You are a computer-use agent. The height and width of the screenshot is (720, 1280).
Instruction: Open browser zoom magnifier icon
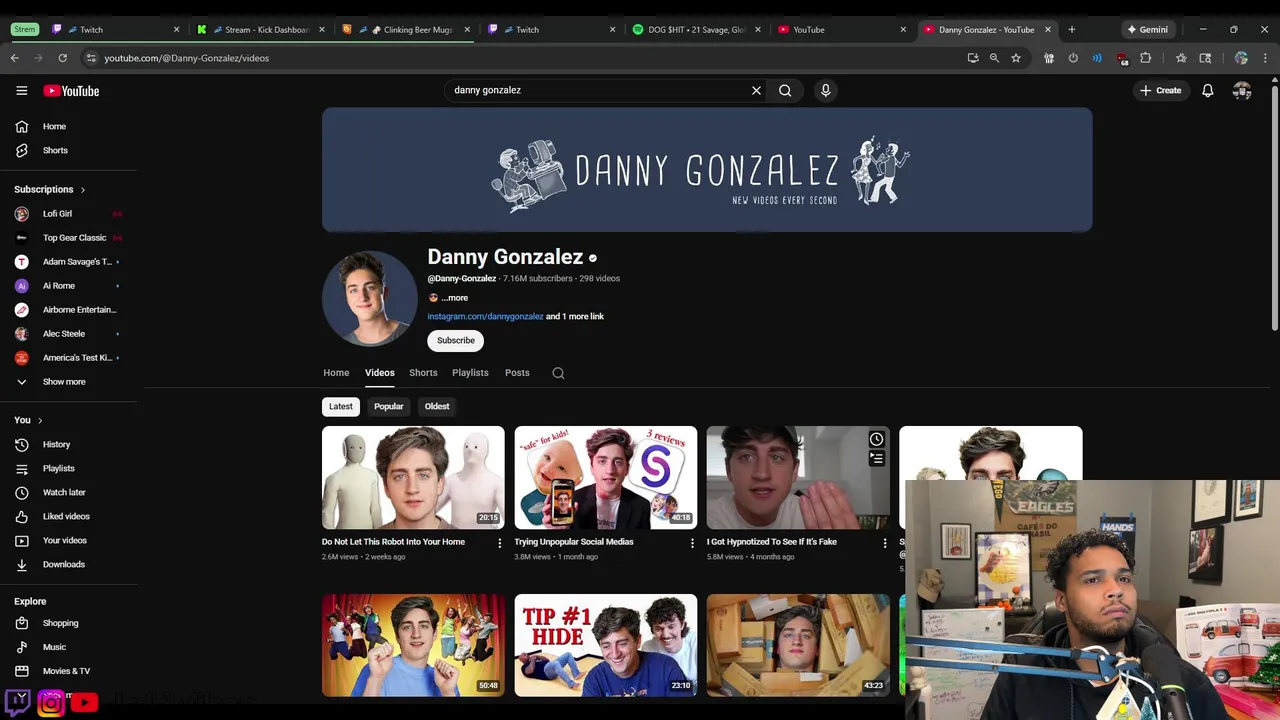point(994,58)
